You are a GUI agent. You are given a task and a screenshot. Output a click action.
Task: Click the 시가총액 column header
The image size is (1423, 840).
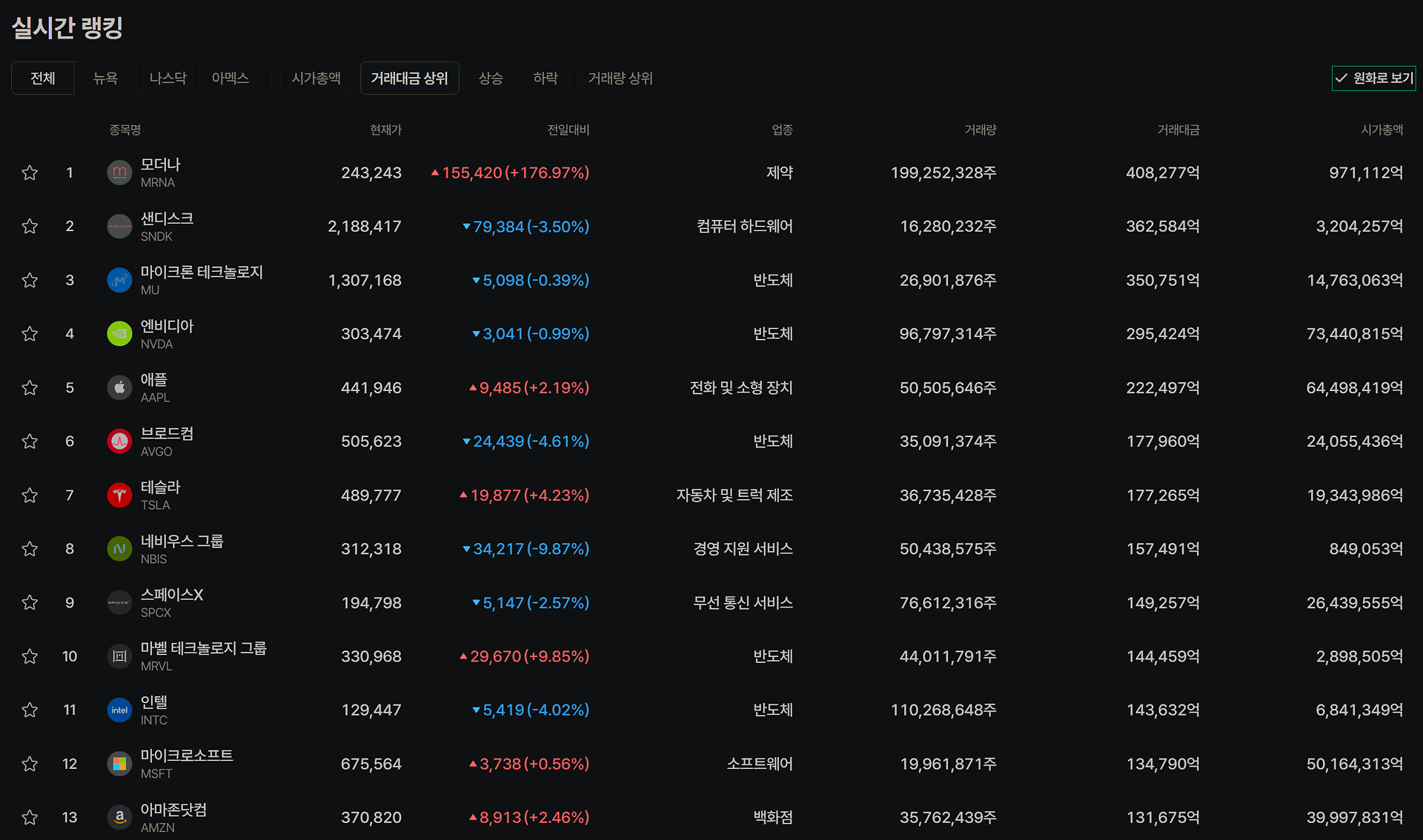pos(1382,130)
